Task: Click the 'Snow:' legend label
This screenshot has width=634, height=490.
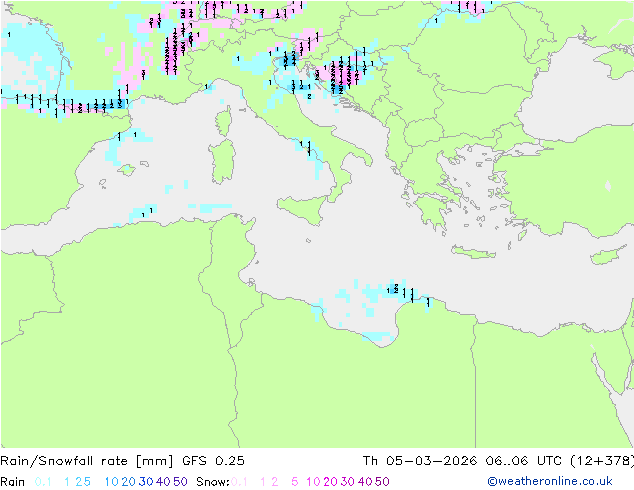Action: tap(213, 482)
